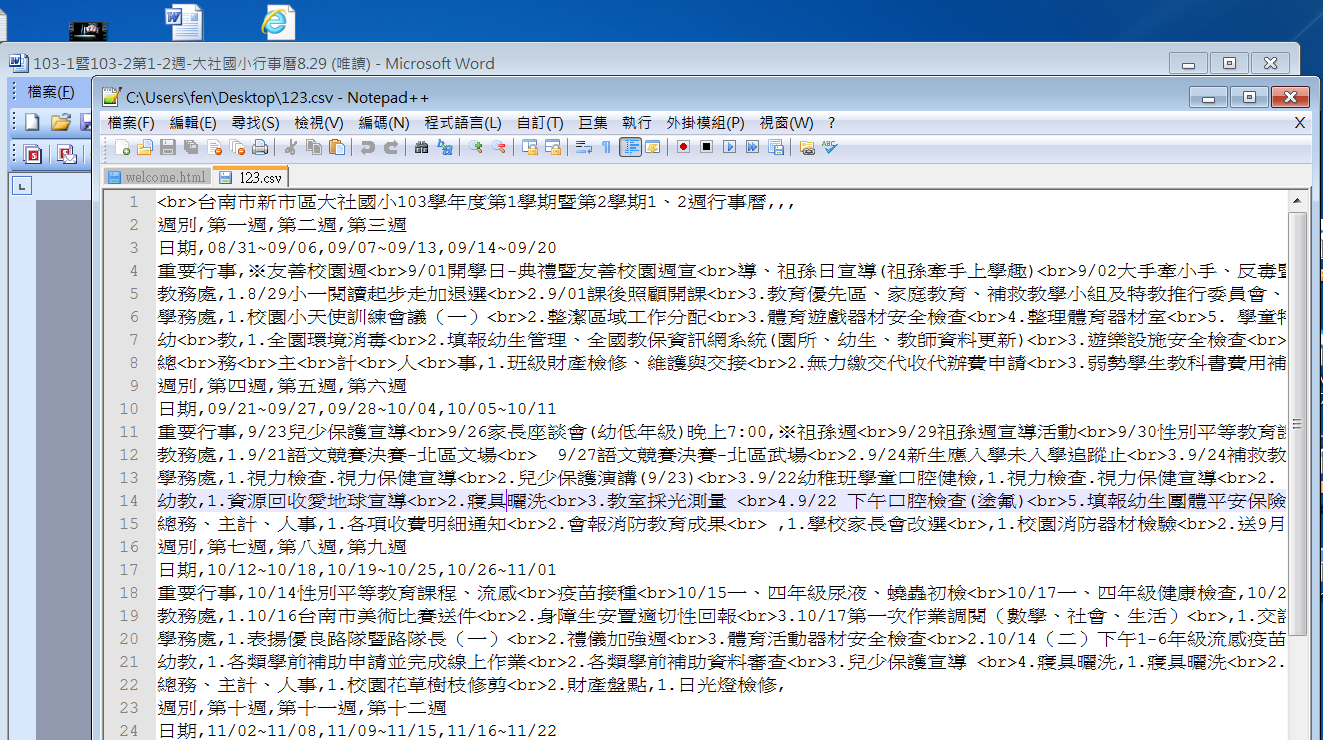Screen dimensions: 1323x740
Task: Click Save icon in Notepad++ toolbar
Action: [x=168, y=147]
